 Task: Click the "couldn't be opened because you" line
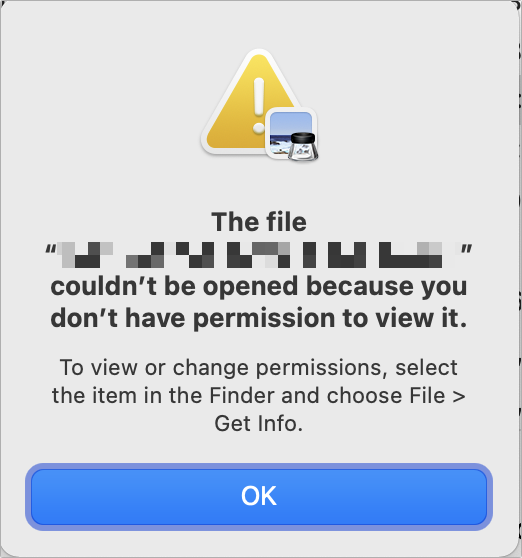[259, 286]
